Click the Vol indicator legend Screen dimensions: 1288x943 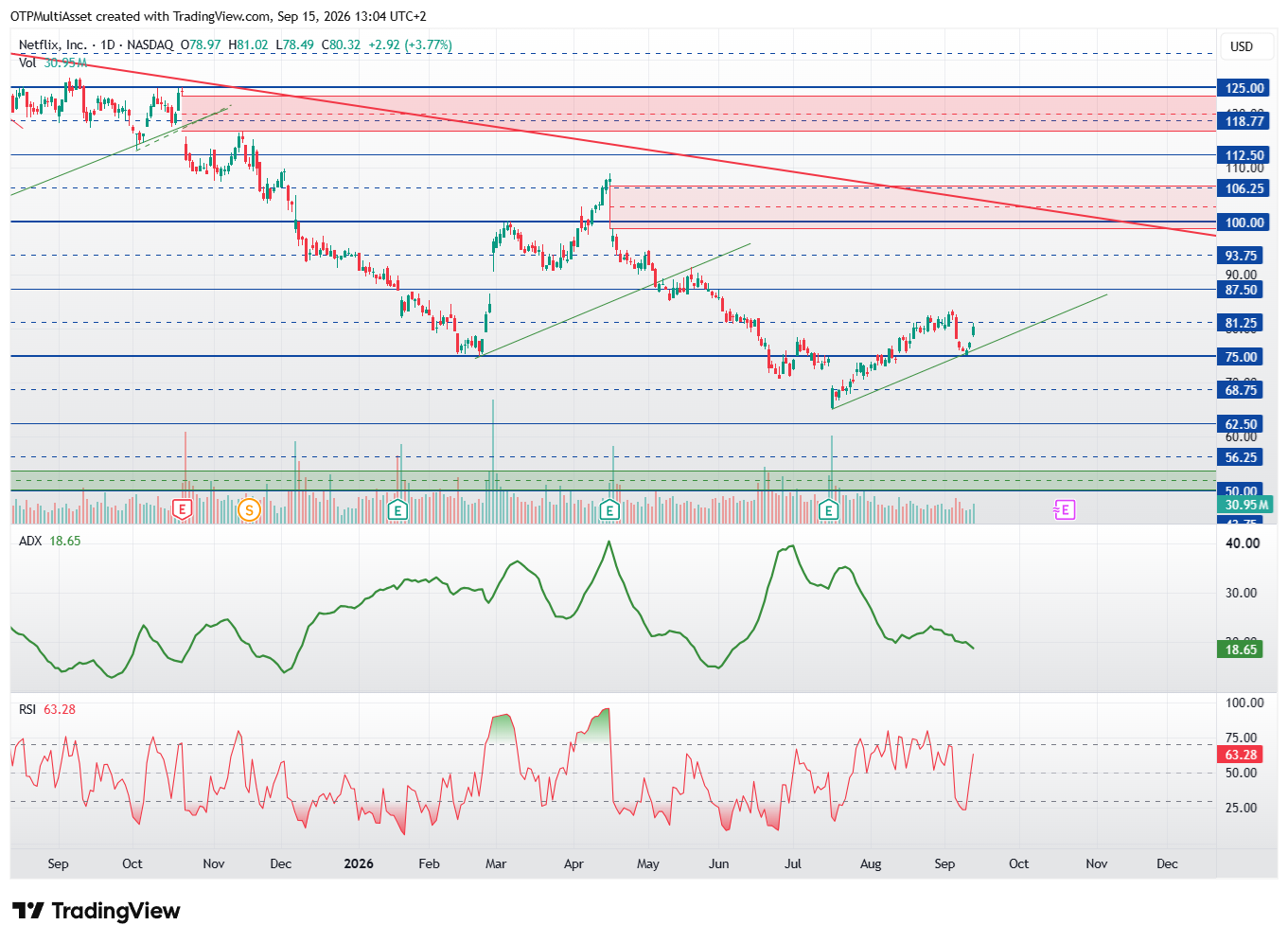click(x=53, y=62)
